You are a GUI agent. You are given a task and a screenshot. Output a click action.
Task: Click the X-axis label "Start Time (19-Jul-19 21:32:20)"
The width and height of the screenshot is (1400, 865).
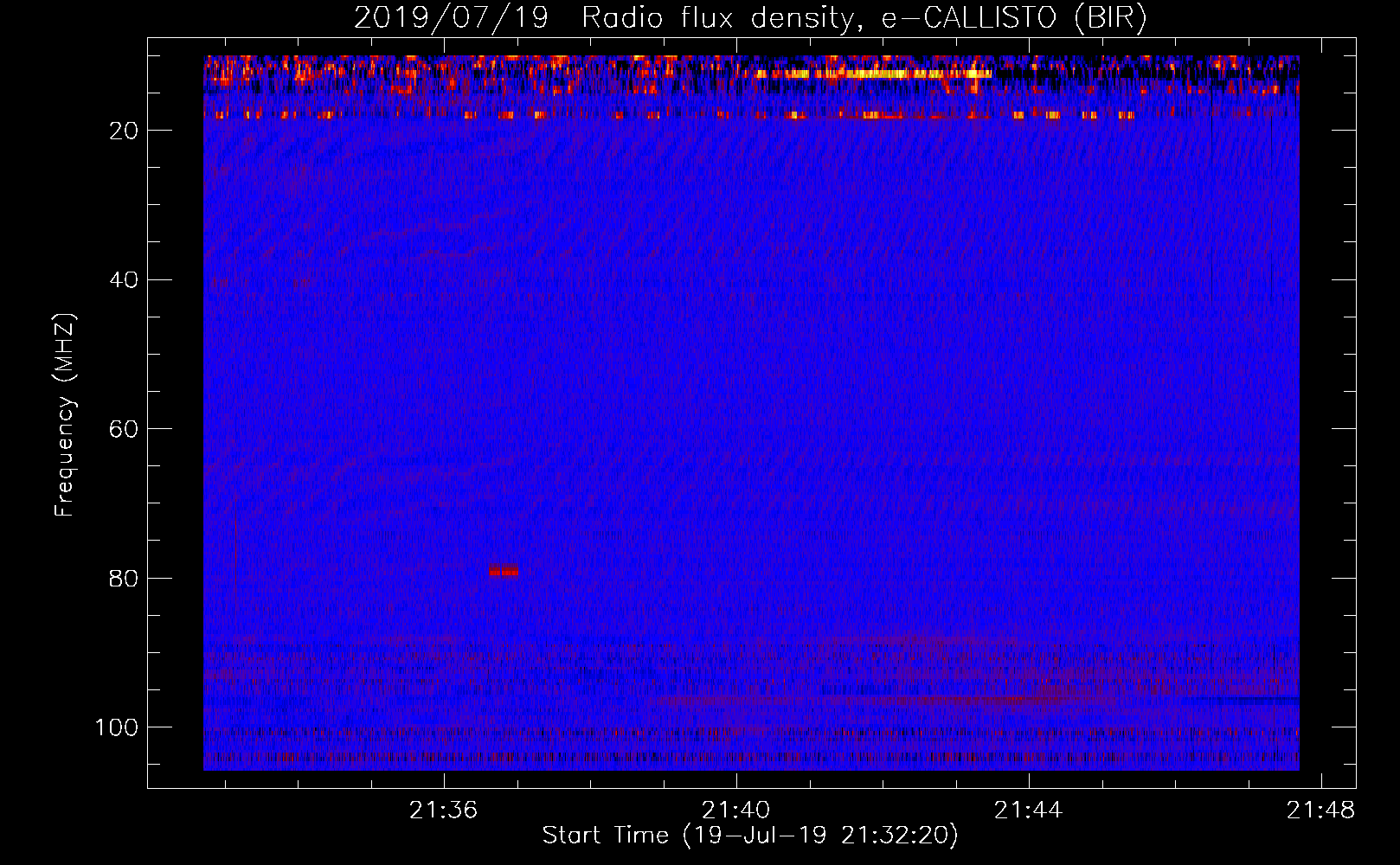(750, 836)
